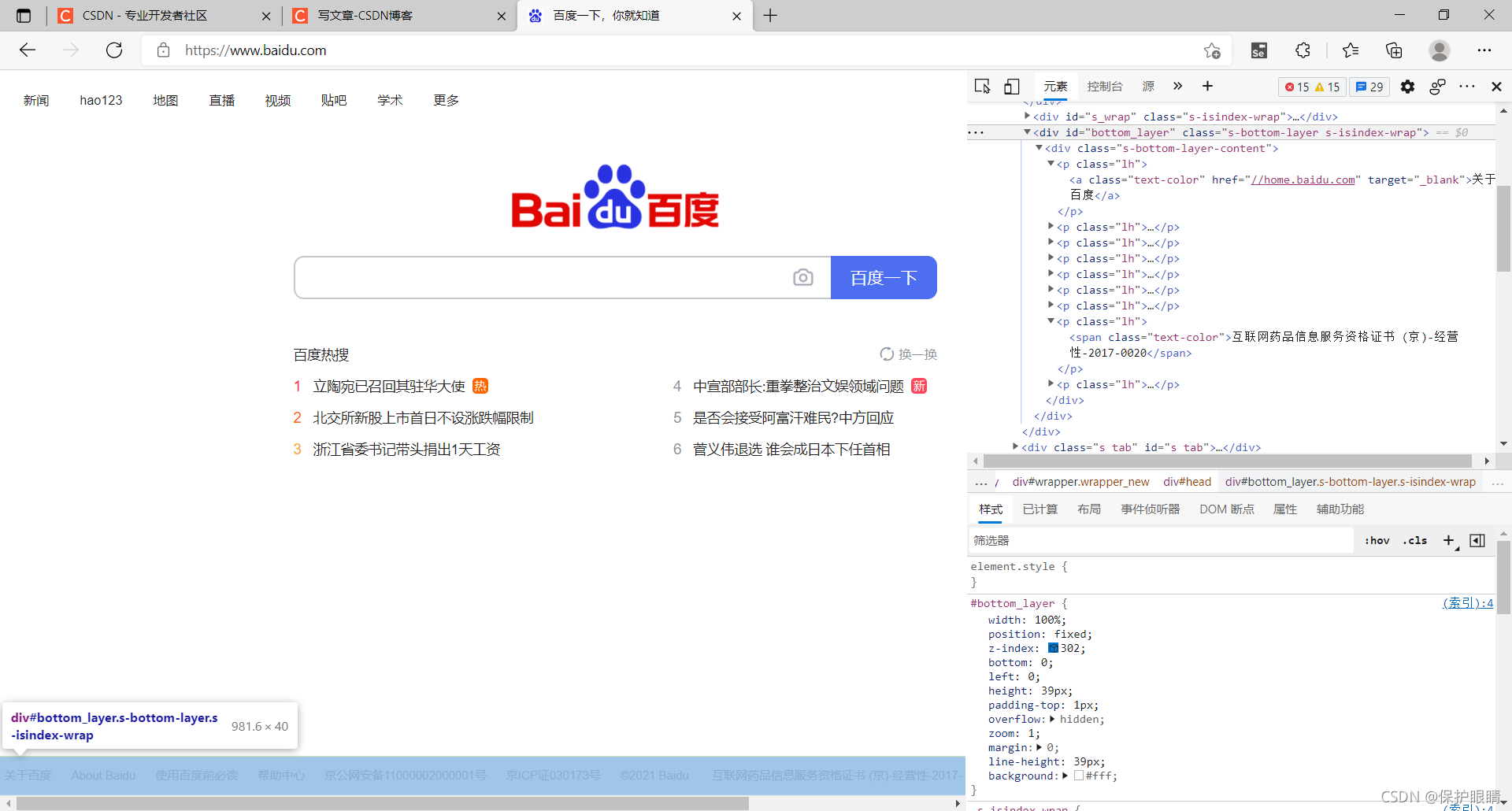Click the styles 筛选器 filter field
1512x811 pixels.
click(x=1162, y=540)
